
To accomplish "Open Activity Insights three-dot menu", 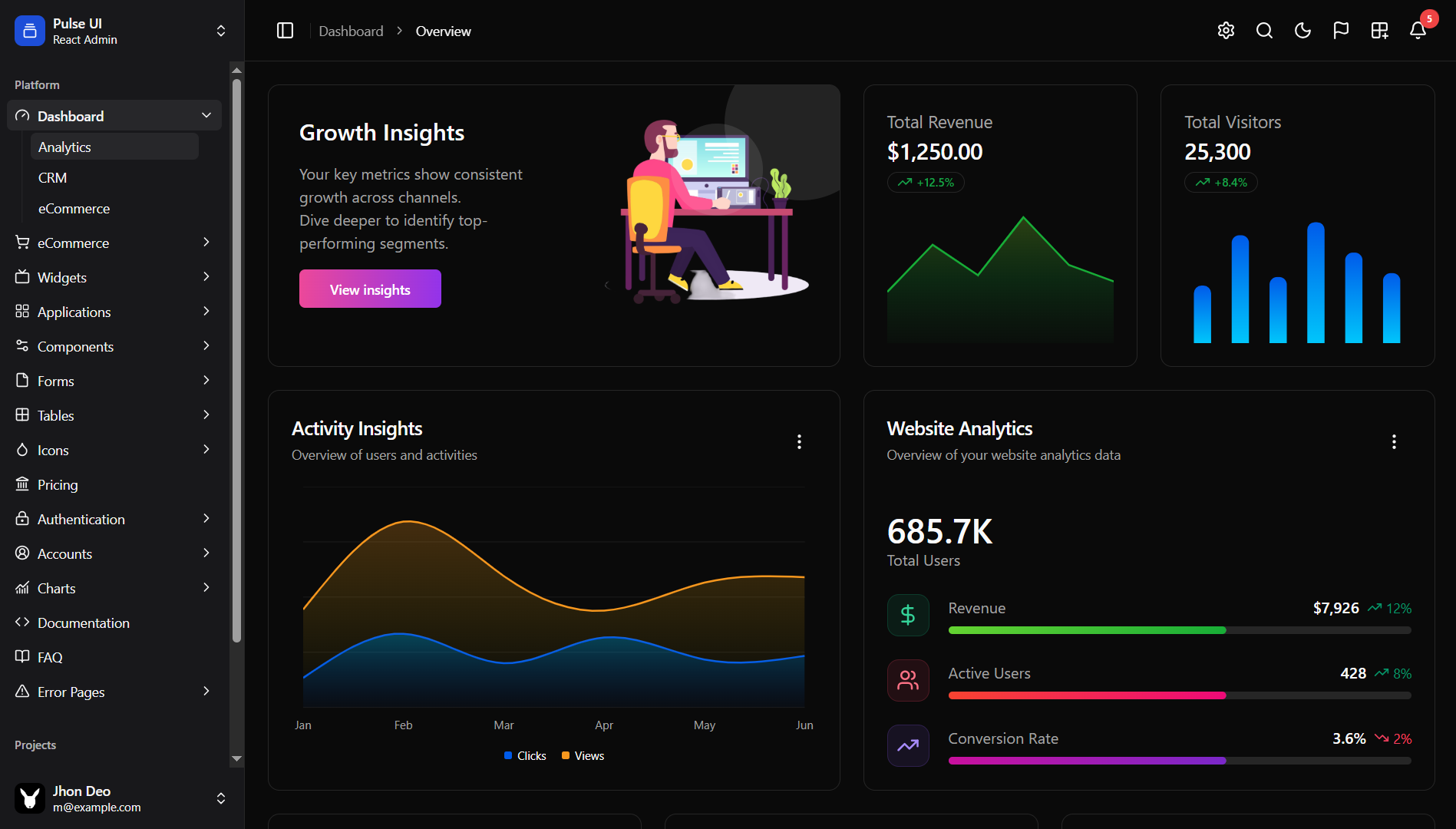I will (x=799, y=441).
